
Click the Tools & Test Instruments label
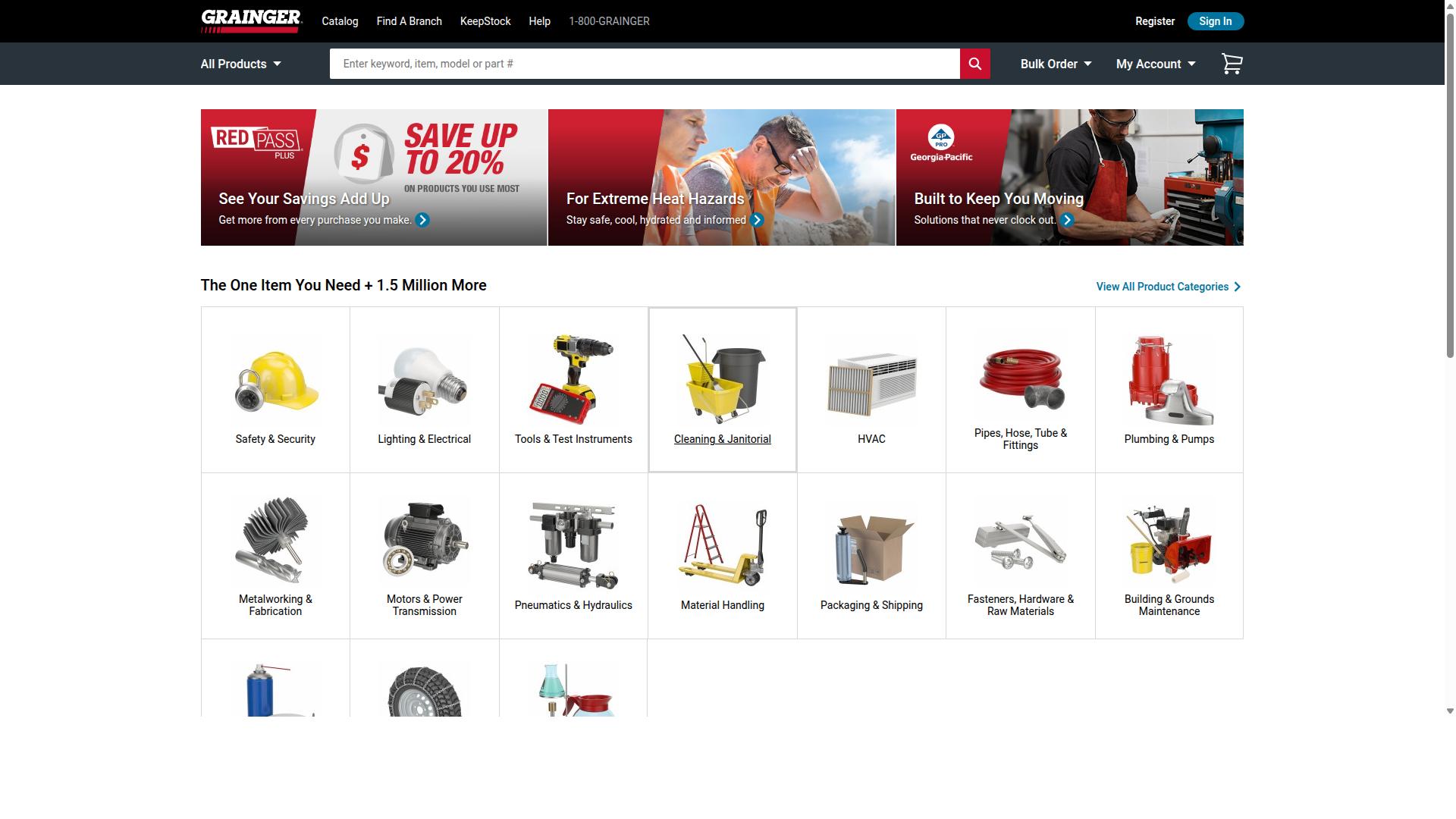[x=573, y=439]
